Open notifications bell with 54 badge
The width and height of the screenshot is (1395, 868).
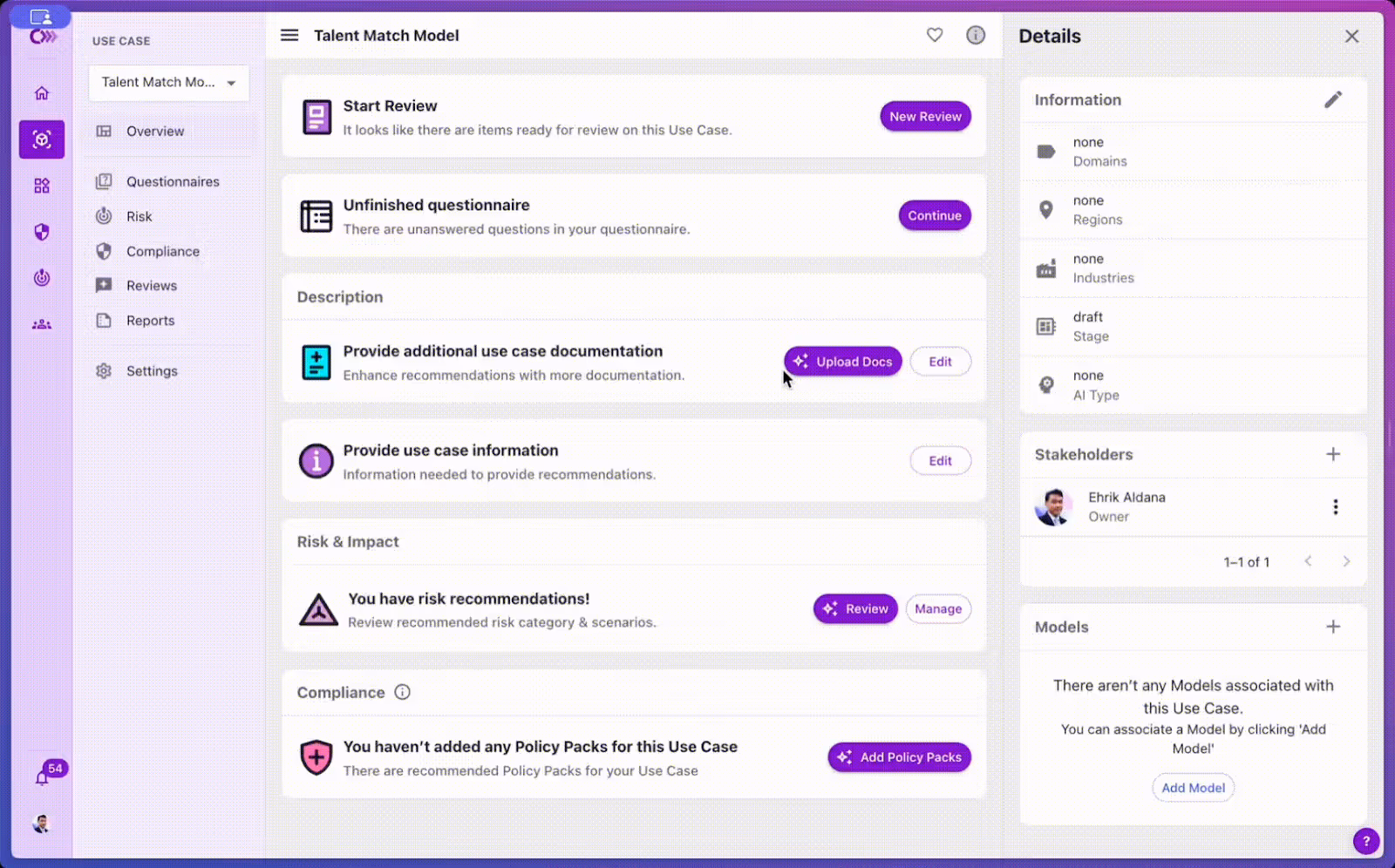[x=42, y=776]
